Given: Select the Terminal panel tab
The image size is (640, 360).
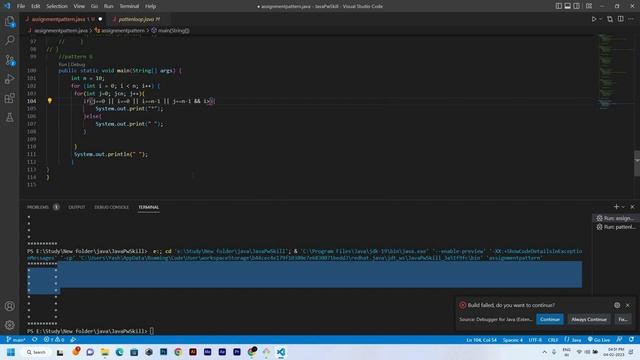Looking at the screenshot, I should coord(149,207).
